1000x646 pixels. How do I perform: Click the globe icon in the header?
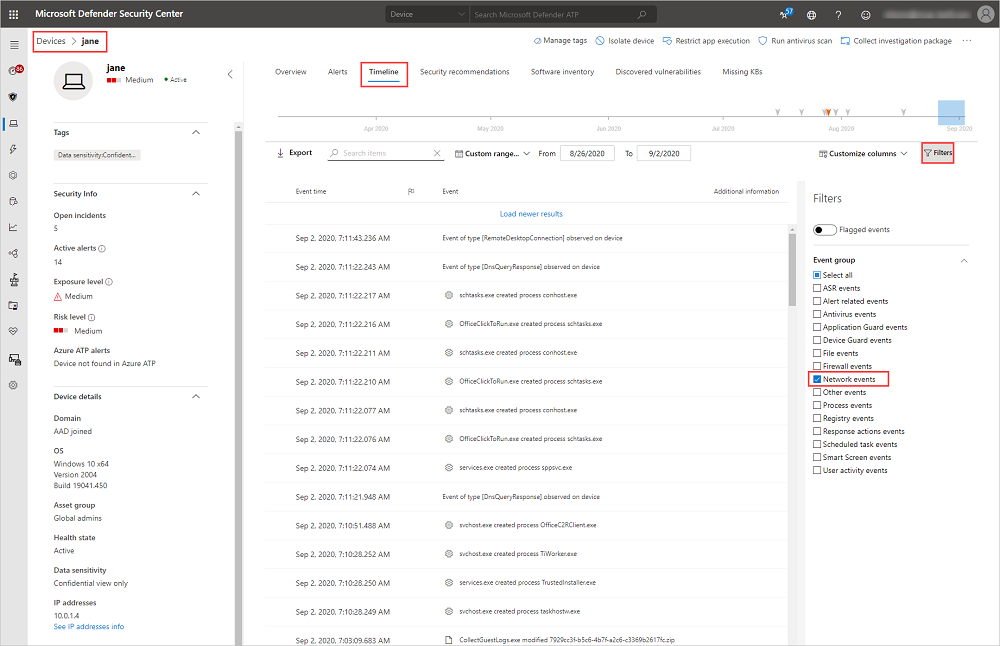tap(811, 15)
